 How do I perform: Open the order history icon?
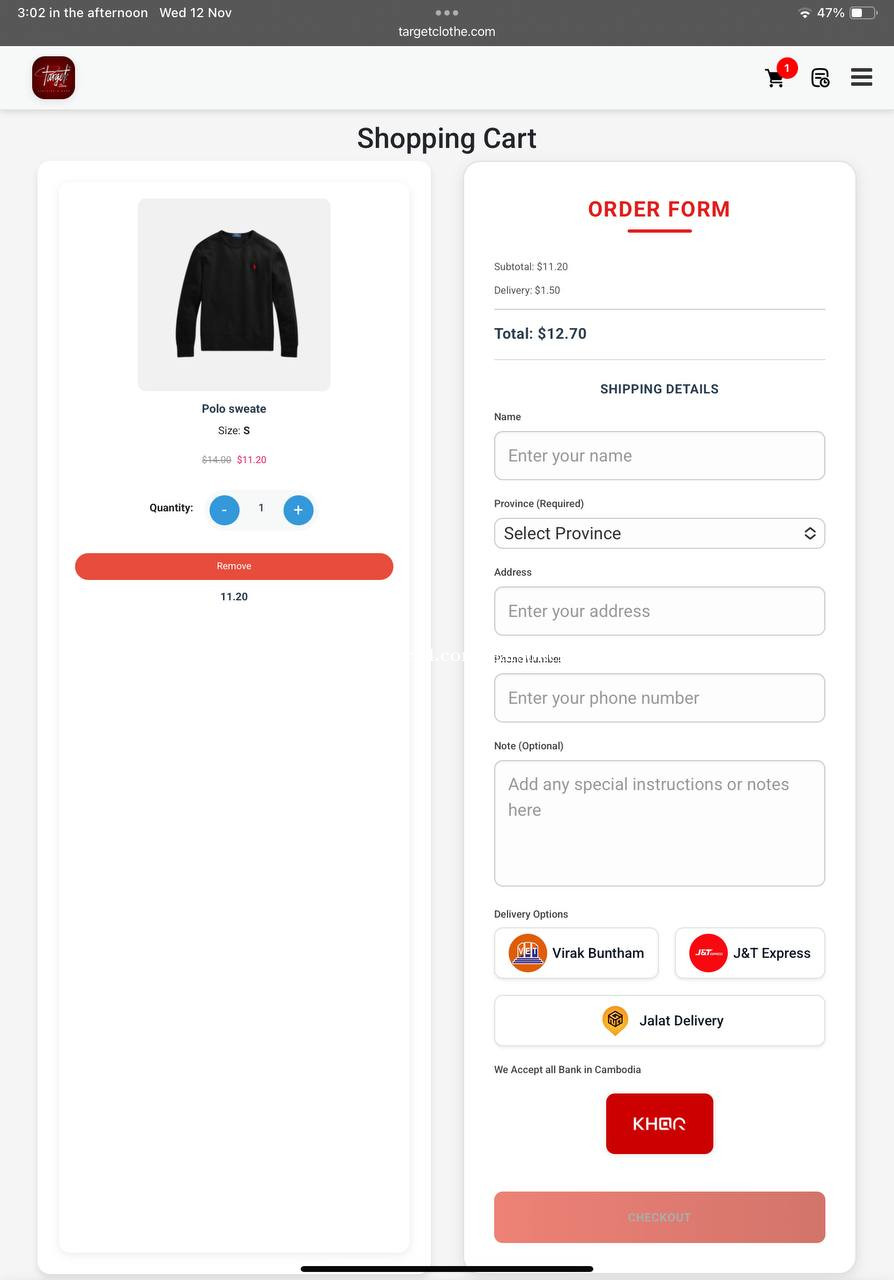[820, 78]
